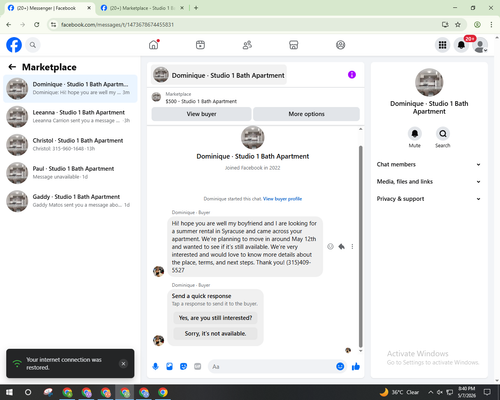Click the Dominique profile picture in right panel

pos(429,82)
